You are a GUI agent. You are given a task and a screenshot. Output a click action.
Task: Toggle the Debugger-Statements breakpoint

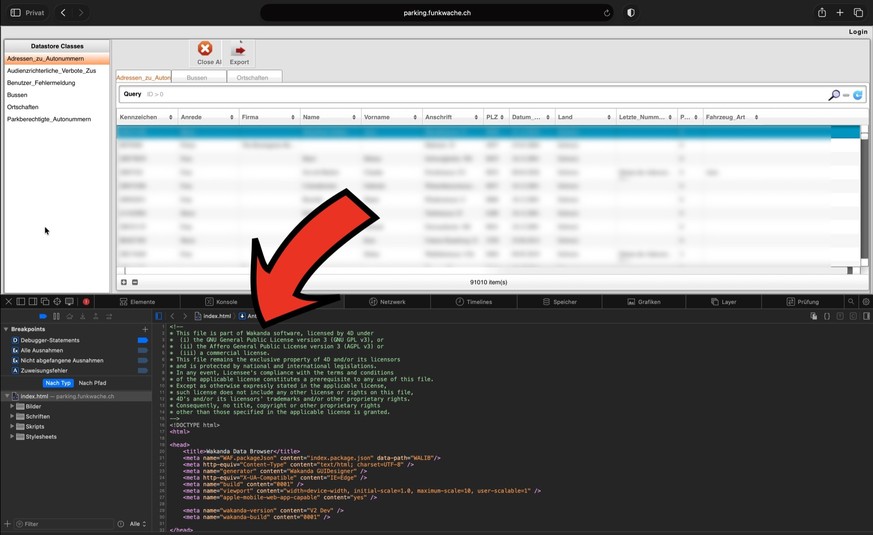tap(143, 340)
